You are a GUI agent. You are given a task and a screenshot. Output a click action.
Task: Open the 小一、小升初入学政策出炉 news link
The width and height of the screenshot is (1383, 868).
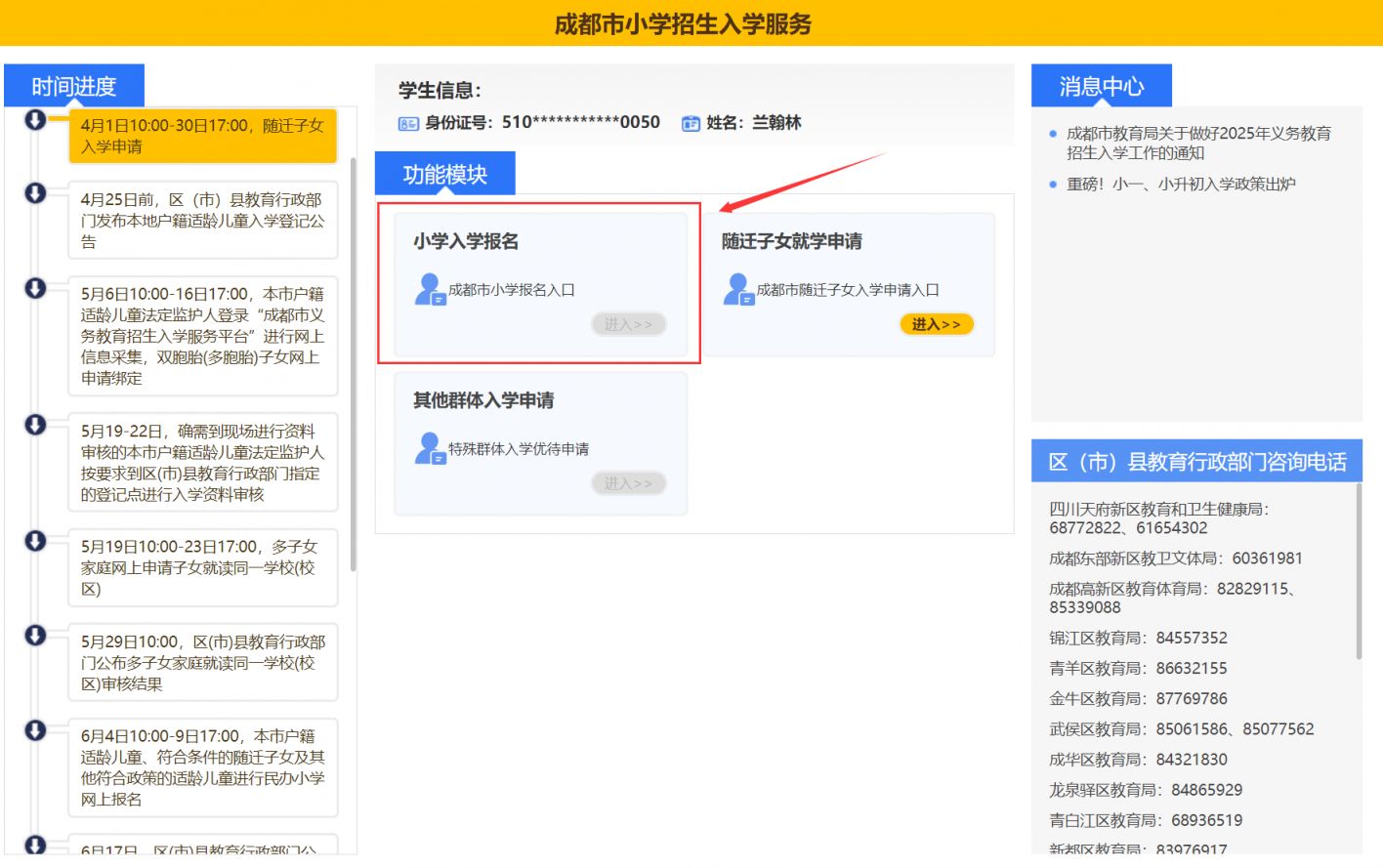[1181, 184]
